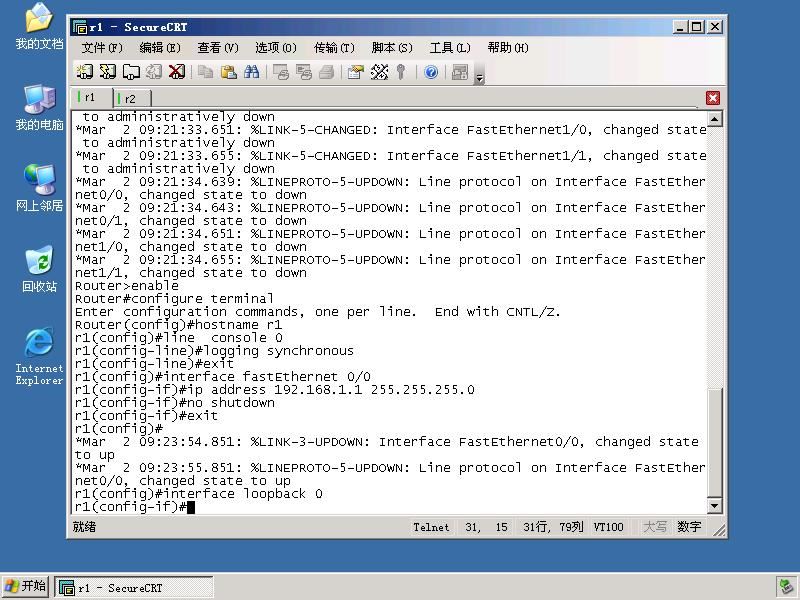
Task: Click the vertical scrollbar thumb
Action: pos(715,442)
